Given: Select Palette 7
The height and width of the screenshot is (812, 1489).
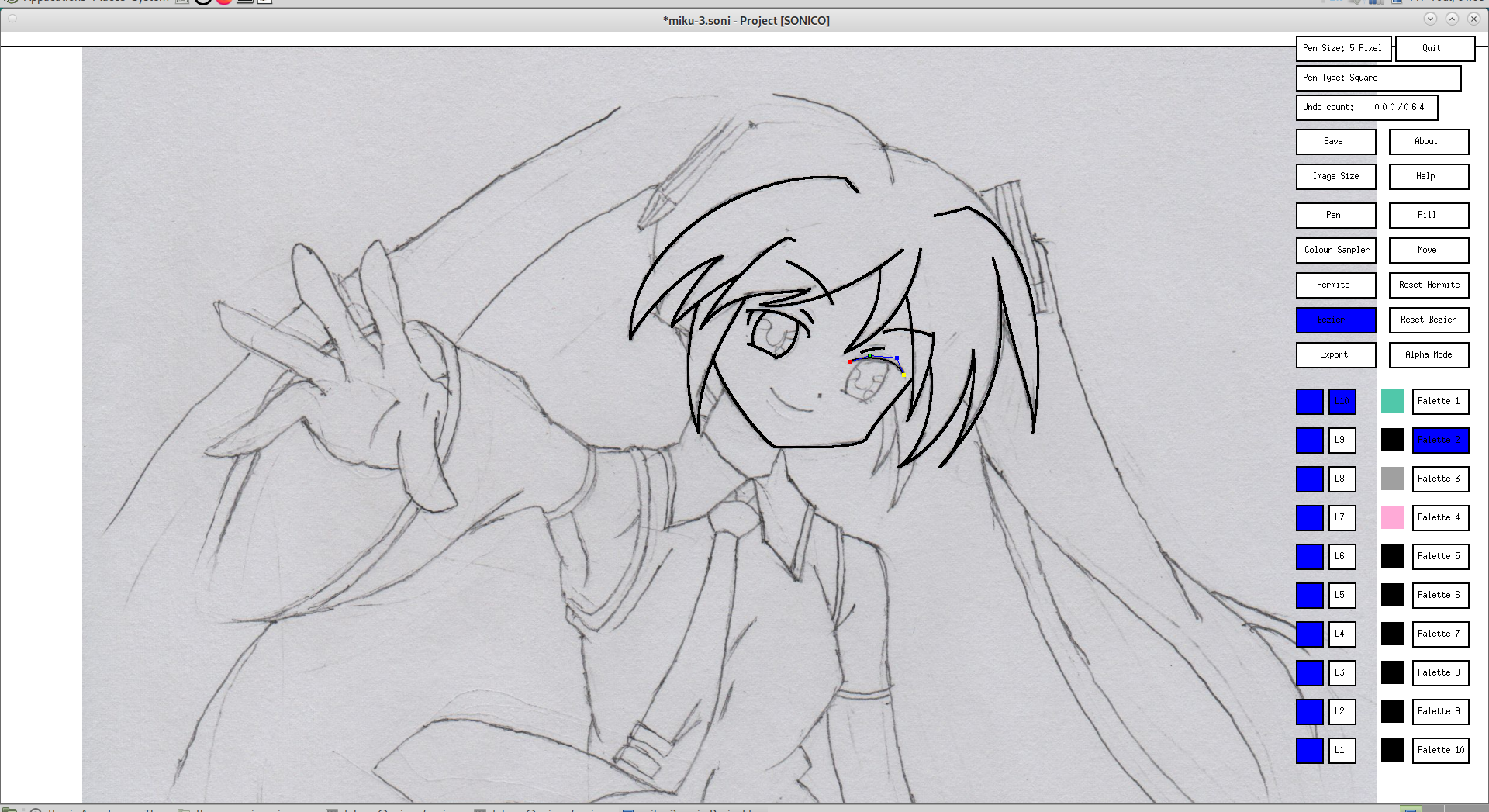Looking at the screenshot, I should (1440, 634).
